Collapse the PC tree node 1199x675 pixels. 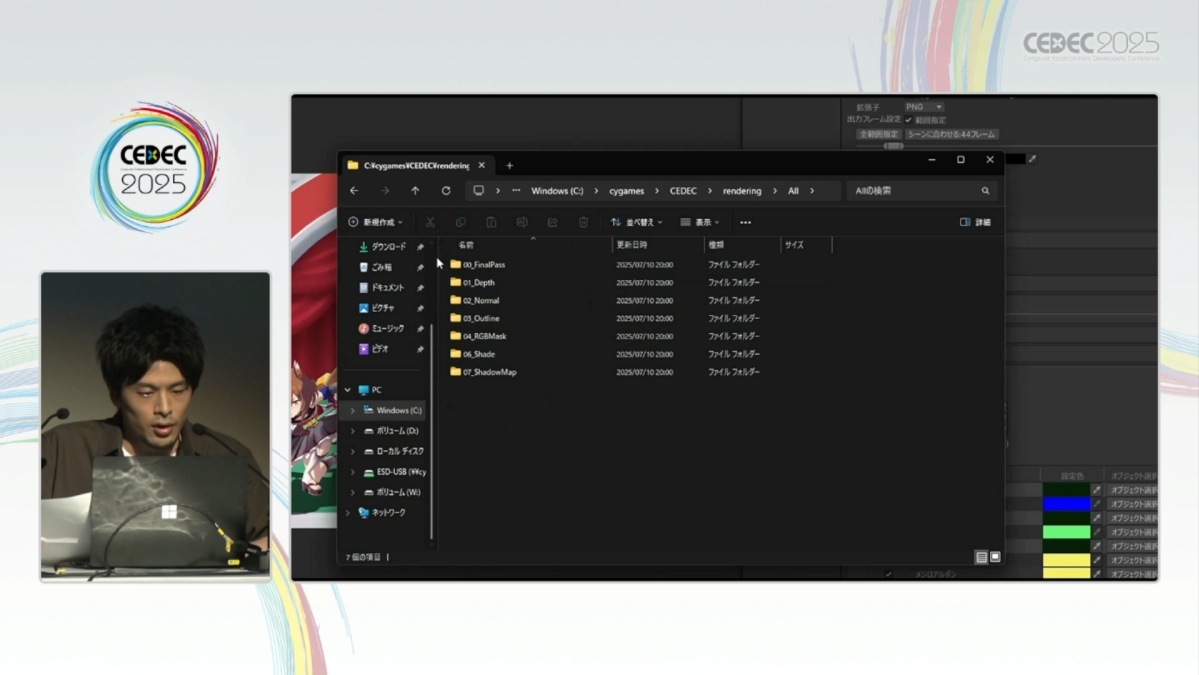point(348,390)
